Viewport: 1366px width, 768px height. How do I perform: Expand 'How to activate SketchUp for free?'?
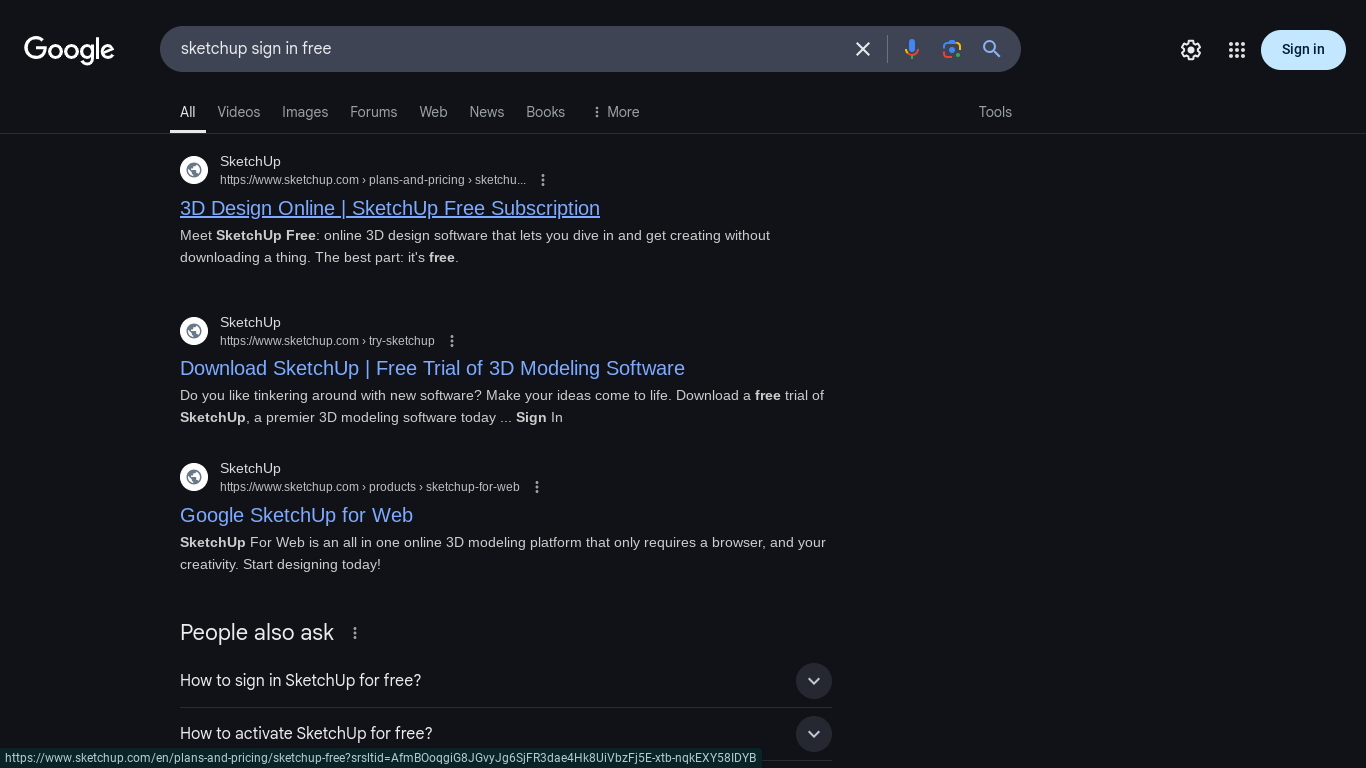click(813, 734)
